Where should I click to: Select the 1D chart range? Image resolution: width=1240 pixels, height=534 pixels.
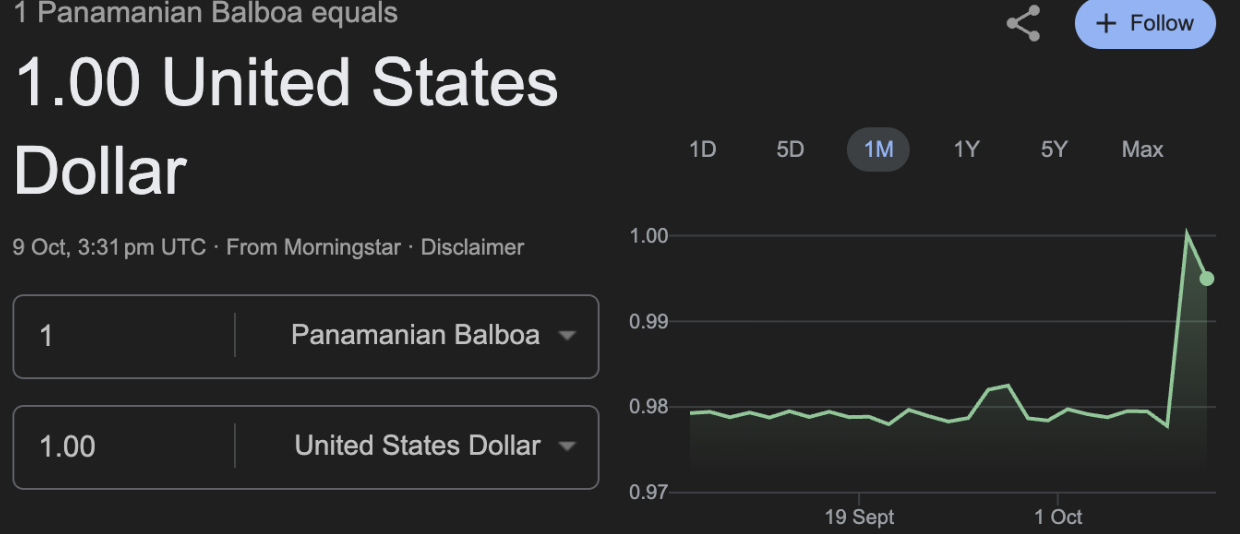click(703, 150)
